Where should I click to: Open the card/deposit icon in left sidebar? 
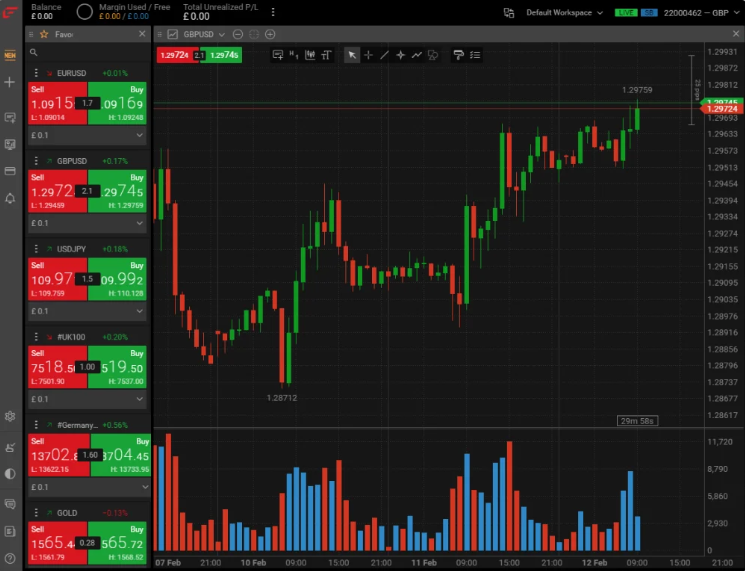[10, 171]
